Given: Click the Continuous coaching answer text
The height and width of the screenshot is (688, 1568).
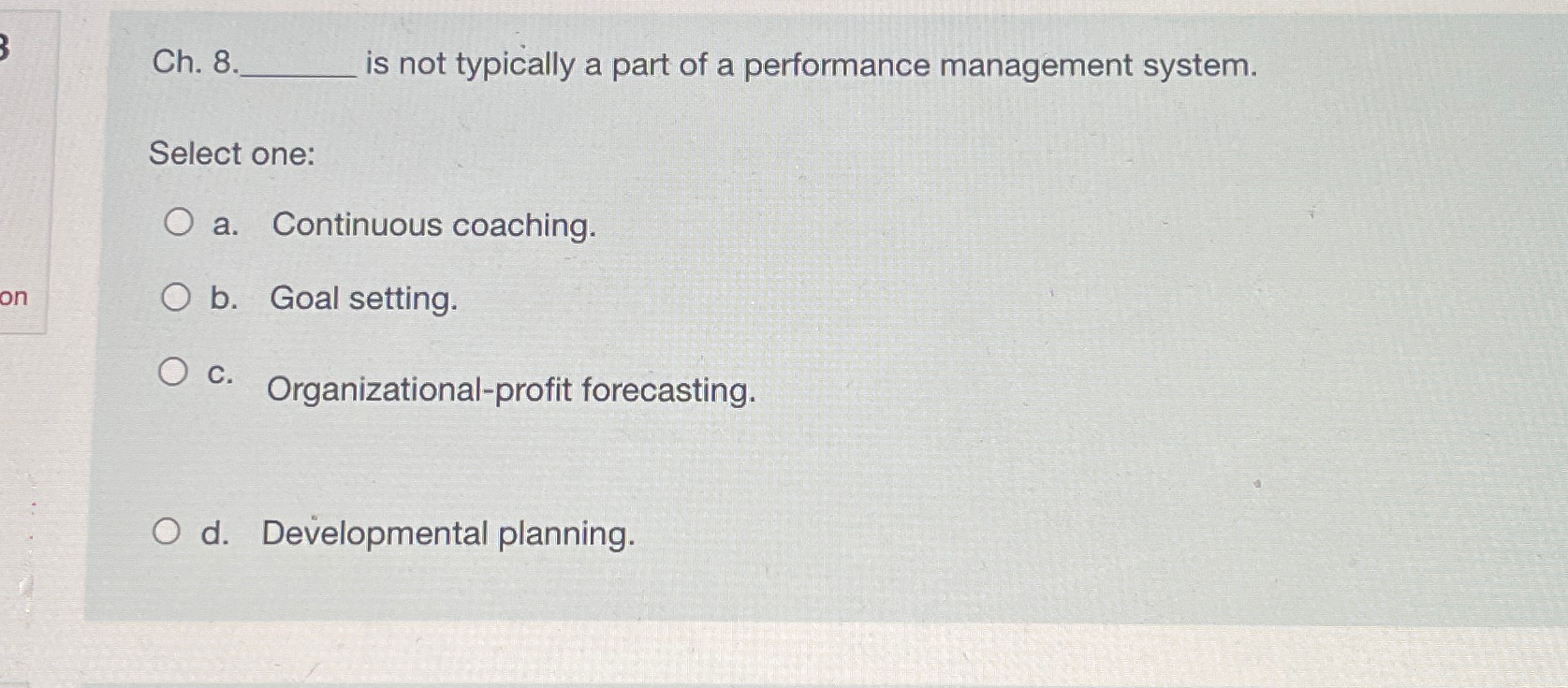Looking at the screenshot, I should click(x=433, y=225).
